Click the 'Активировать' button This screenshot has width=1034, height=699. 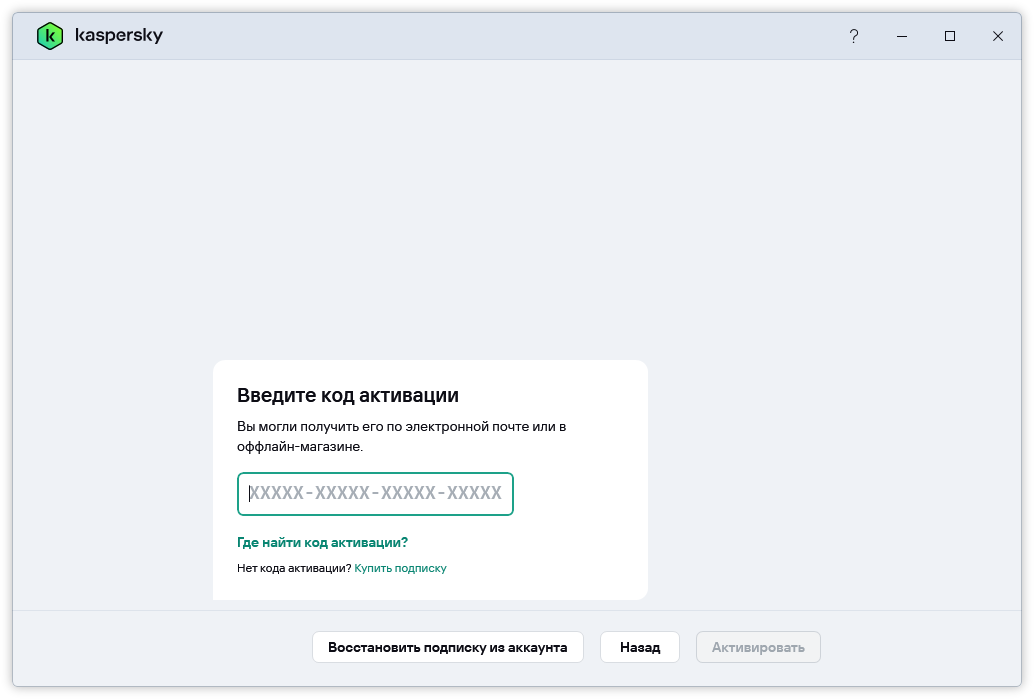[758, 647]
